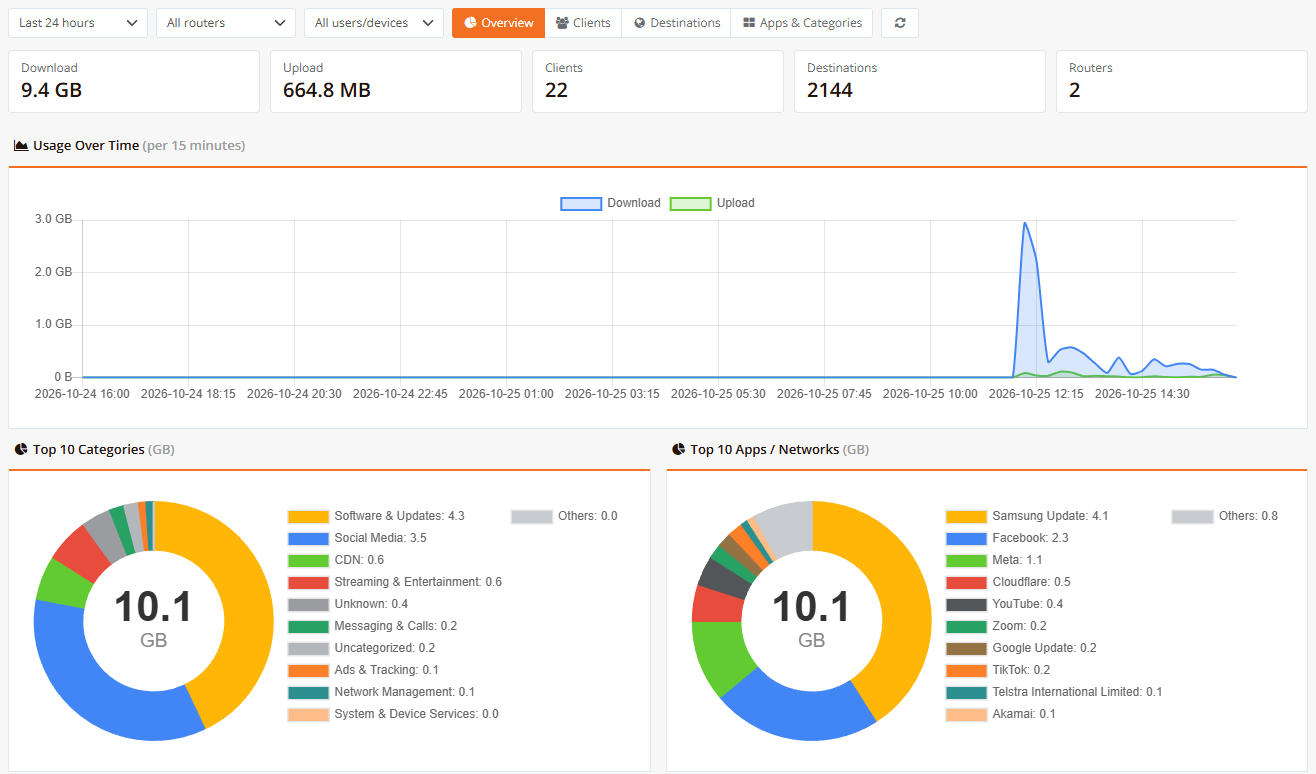1316x774 pixels.
Task: Click the apps Others: 0.8 legend entry
Action: [1225, 516]
